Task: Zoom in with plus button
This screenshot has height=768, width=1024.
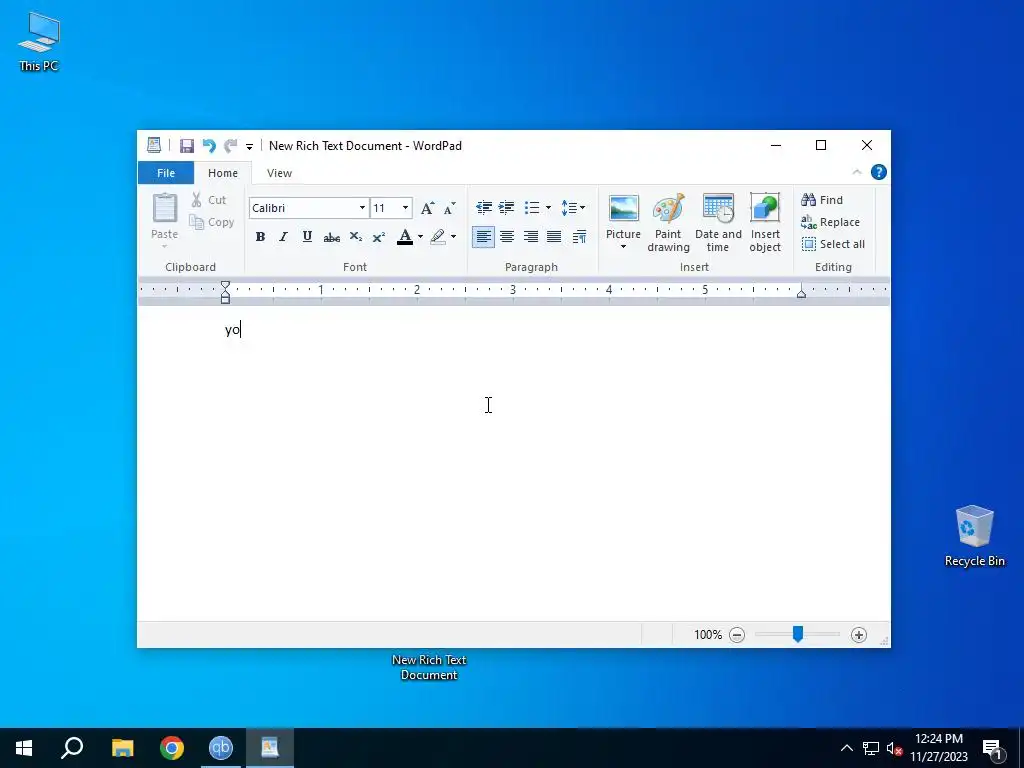Action: coord(859,635)
